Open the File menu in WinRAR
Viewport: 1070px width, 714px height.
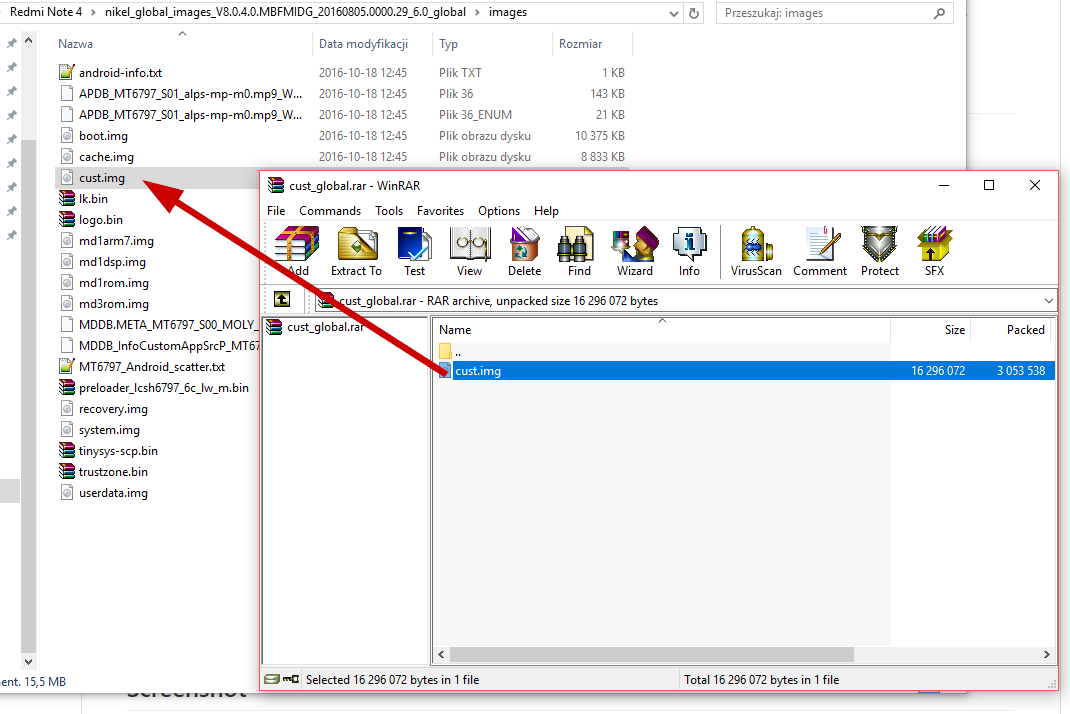pos(276,211)
